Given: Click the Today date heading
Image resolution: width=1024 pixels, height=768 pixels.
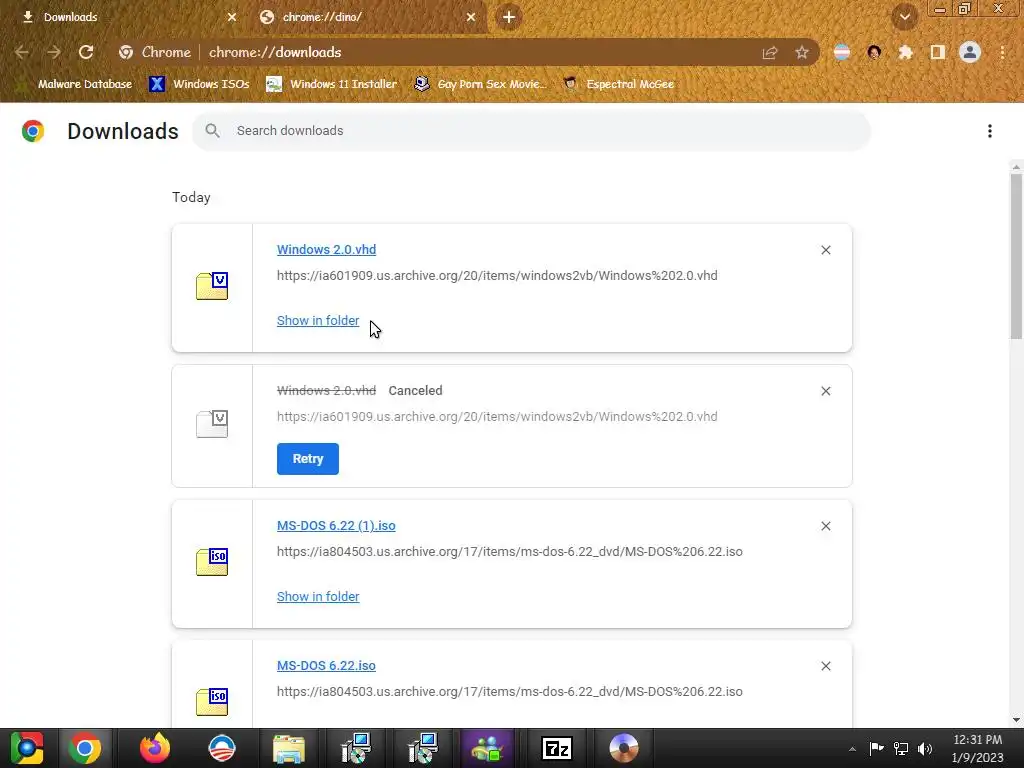Looking at the screenshot, I should click(191, 198).
